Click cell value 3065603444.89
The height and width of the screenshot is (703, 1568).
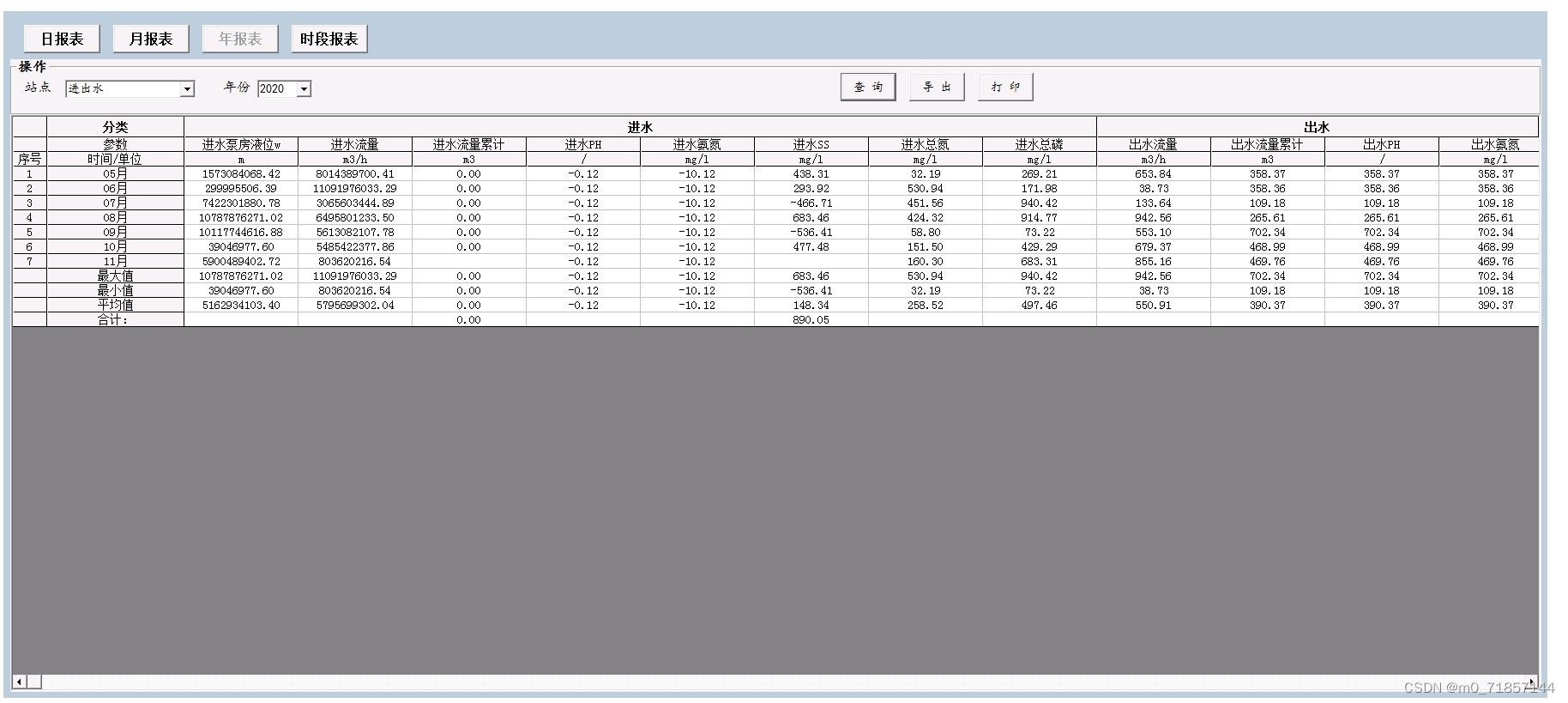pos(355,203)
